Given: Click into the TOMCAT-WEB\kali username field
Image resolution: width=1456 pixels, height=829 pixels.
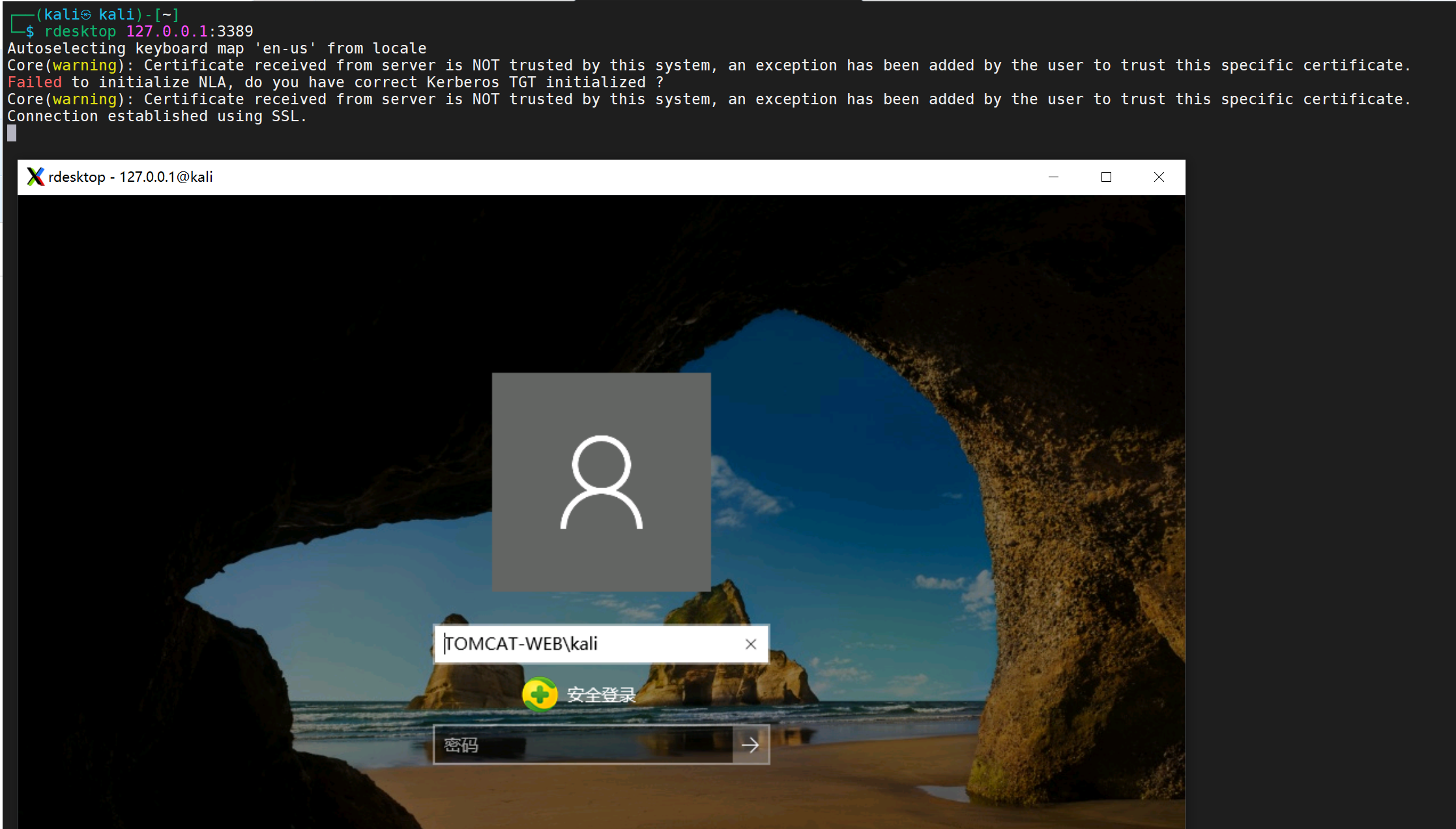Looking at the screenshot, I should point(587,644).
